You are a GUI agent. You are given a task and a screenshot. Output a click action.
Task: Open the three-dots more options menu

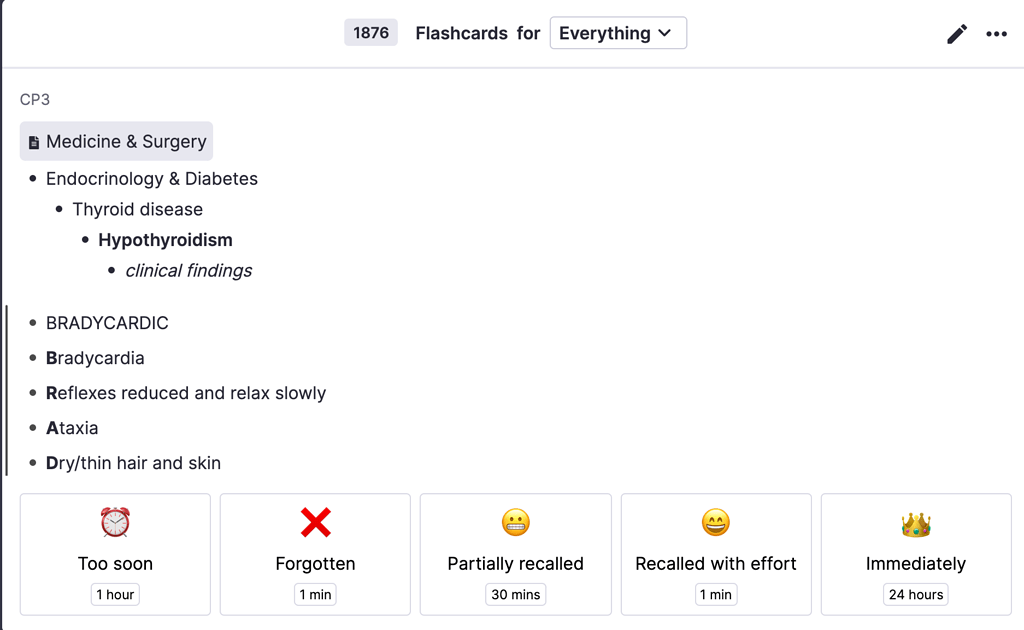(x=997, y=34)
